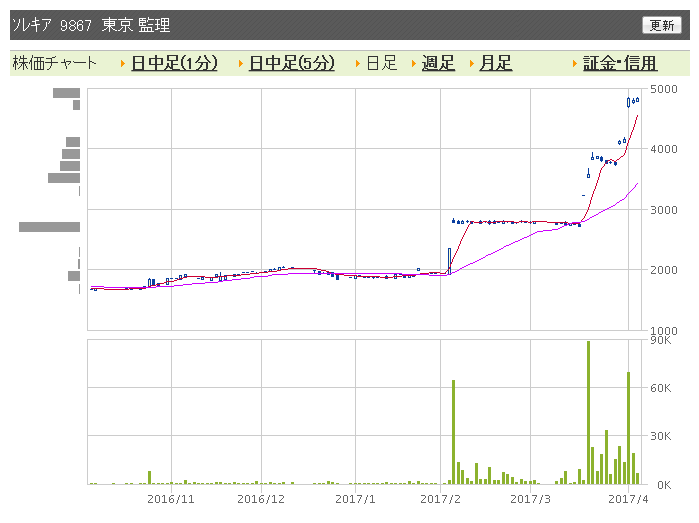Click the orange arrow before 証金・信用
The height and width of the screenshot is (523, 699).
[575, 64]
